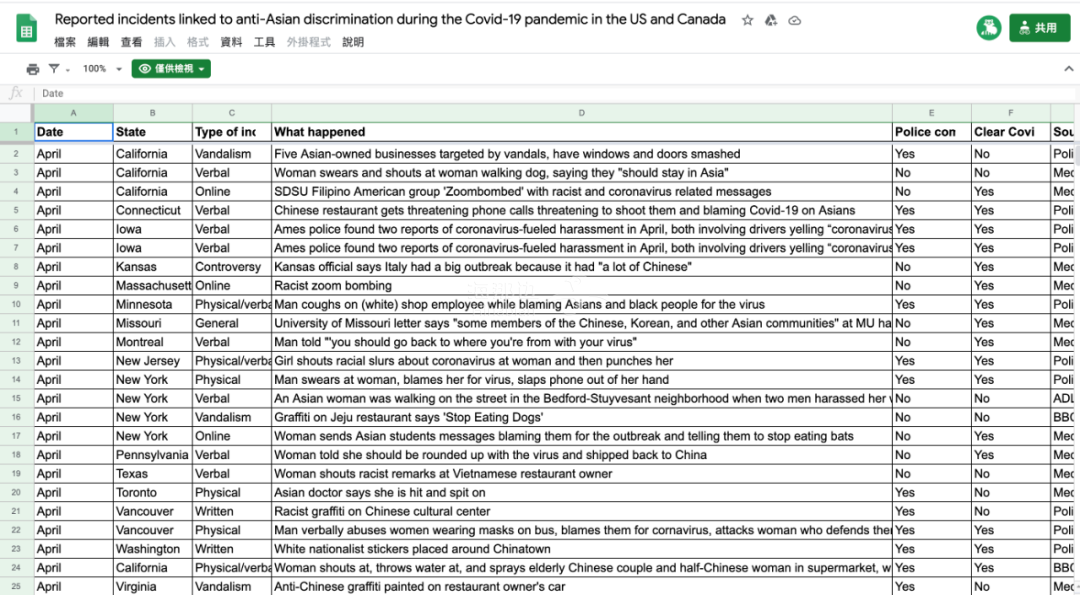Image resolution: width=1080 pixels, height=595 pixels.
Task: Click the Missouri cell
Action: [153, 323]
